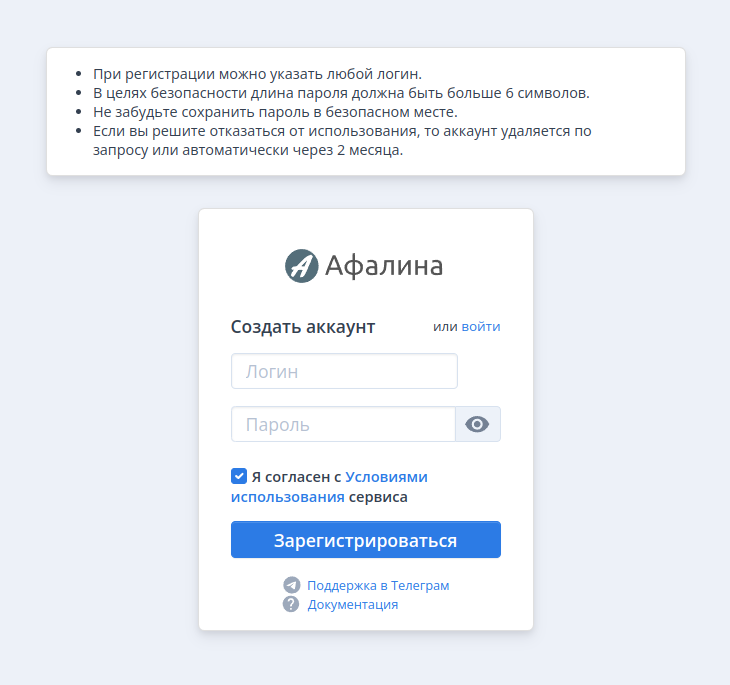
Task: Click the Я согласен с label text
Action: pos(297,477)
